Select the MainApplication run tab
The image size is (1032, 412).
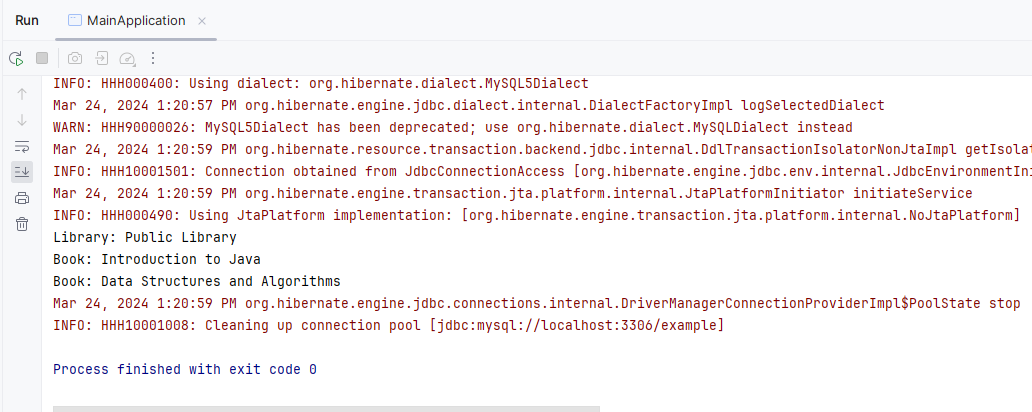129,20
